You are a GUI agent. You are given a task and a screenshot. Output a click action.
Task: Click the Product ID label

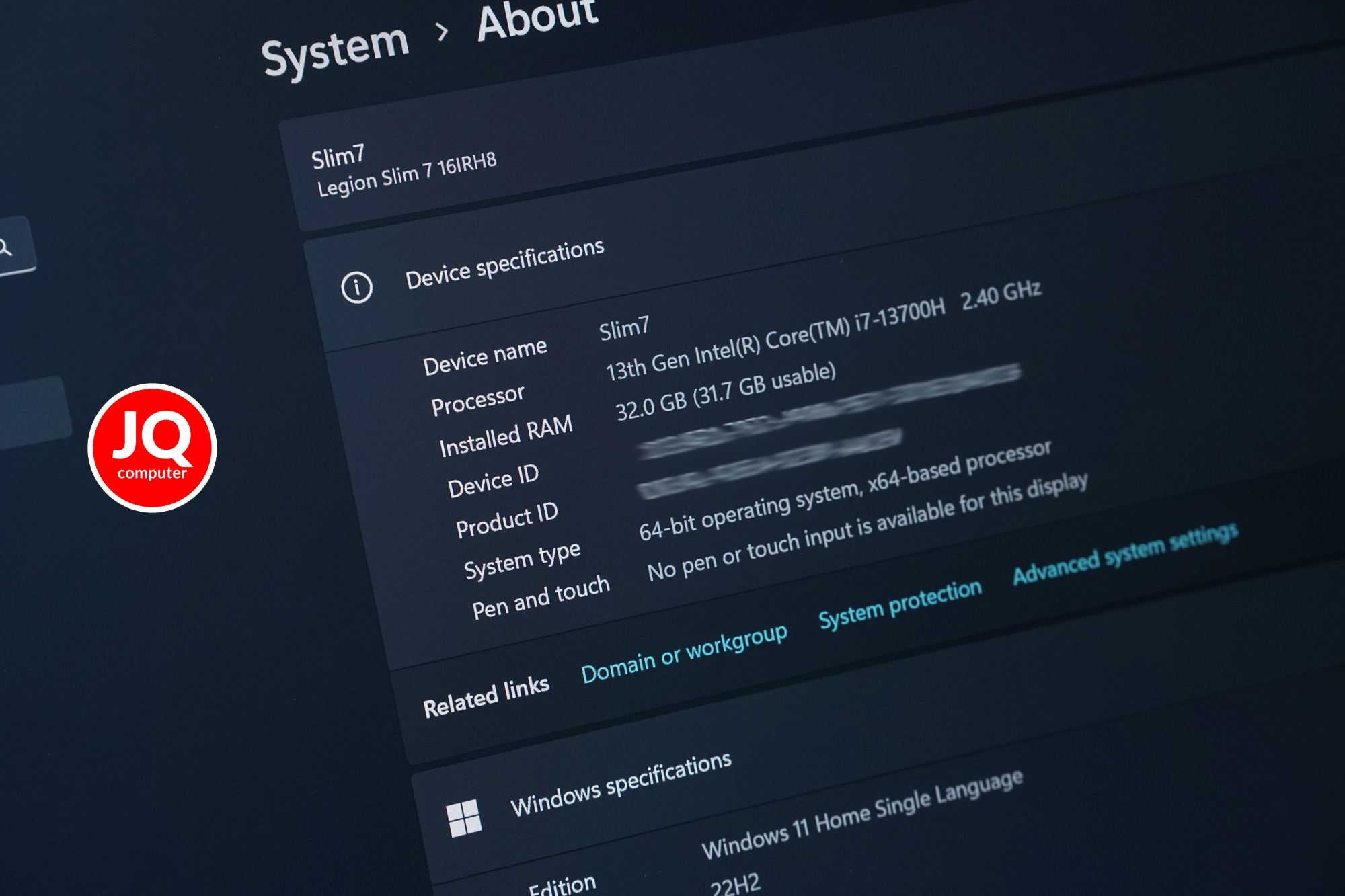507,520
